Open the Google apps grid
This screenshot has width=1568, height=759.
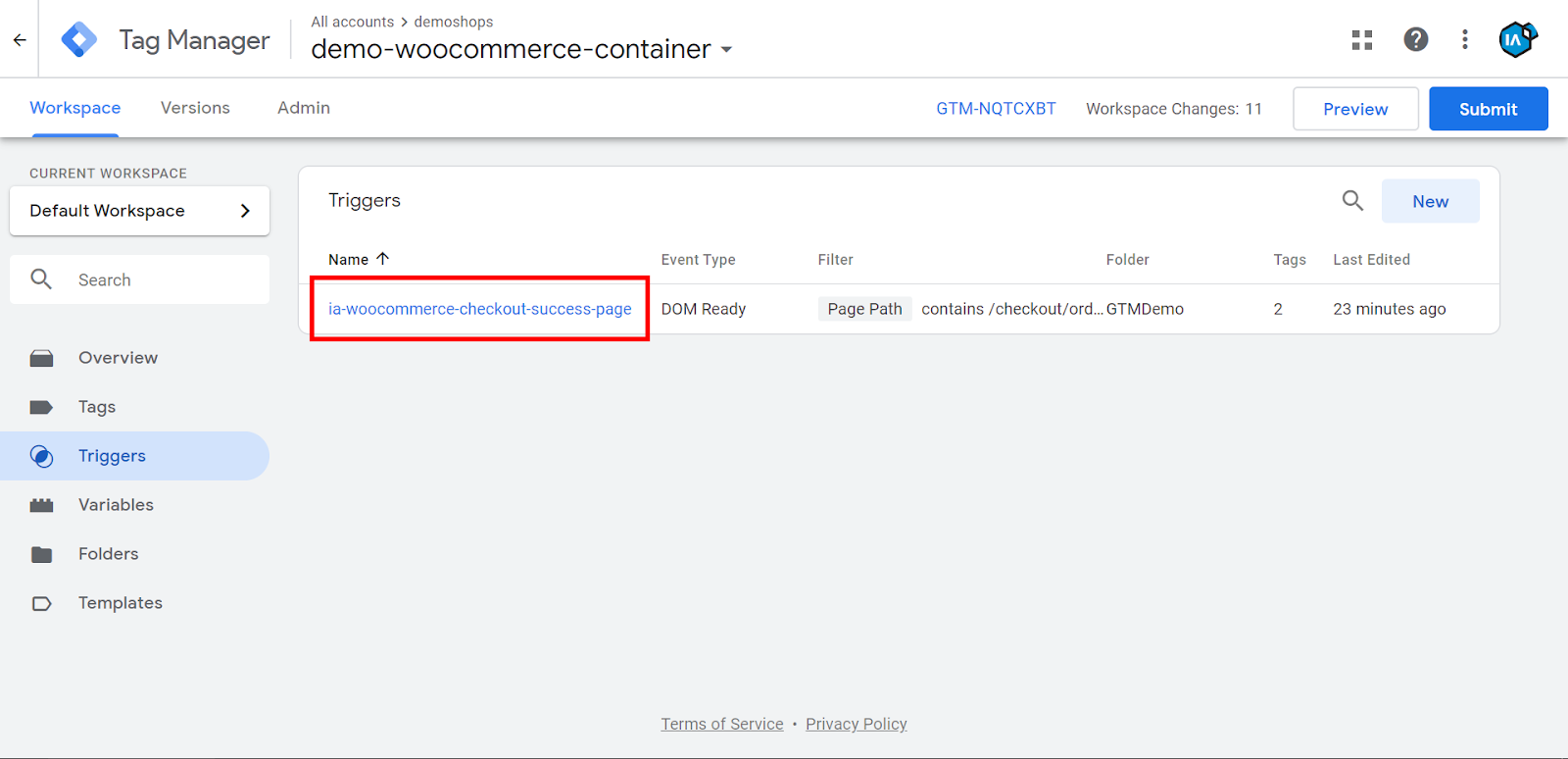tap(1361, 40)
